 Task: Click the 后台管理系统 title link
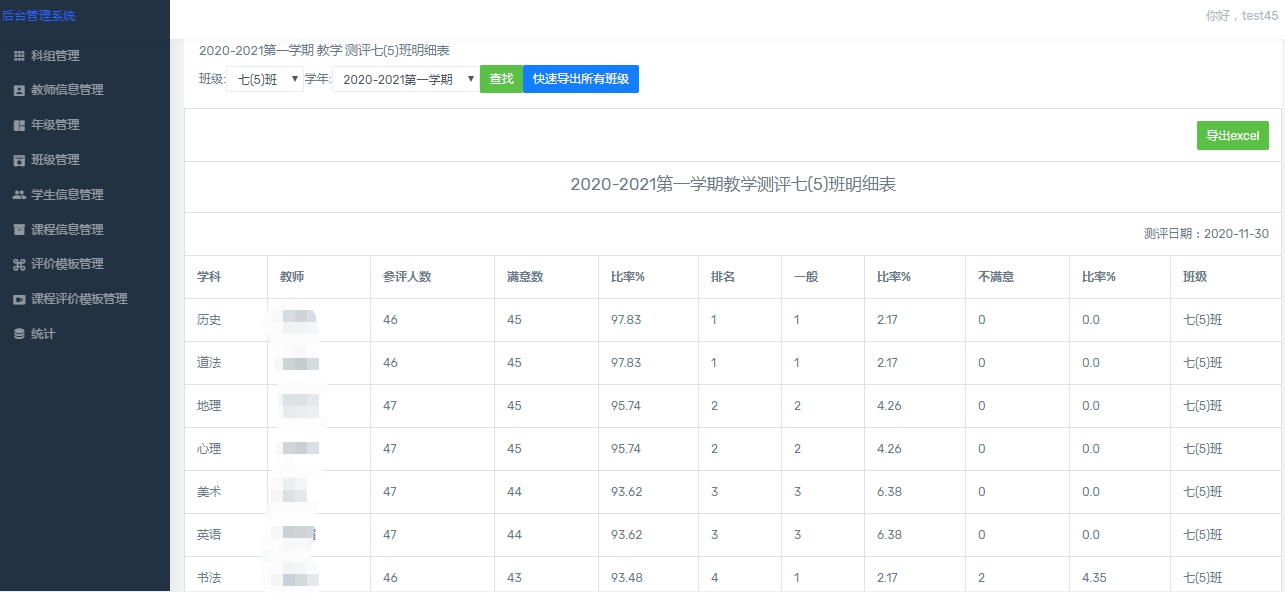(38, 16)
